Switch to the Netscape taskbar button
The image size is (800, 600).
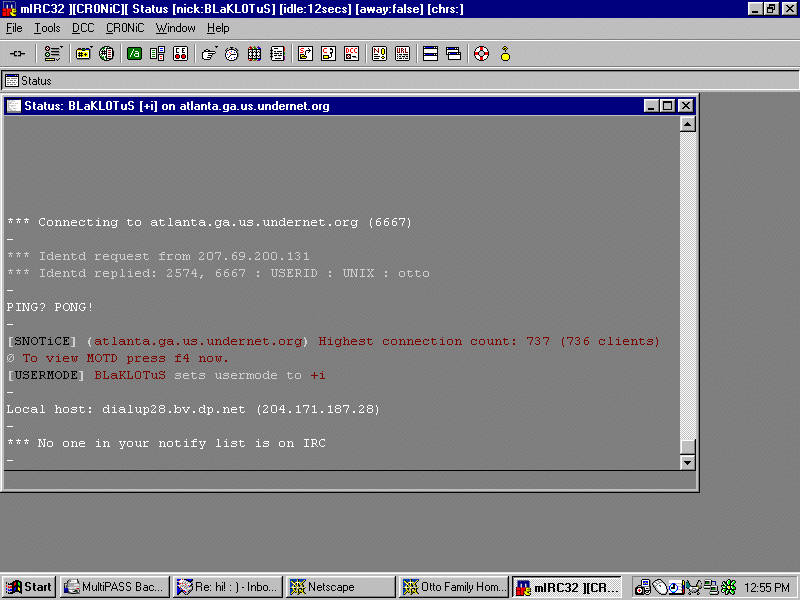point(341,587)
